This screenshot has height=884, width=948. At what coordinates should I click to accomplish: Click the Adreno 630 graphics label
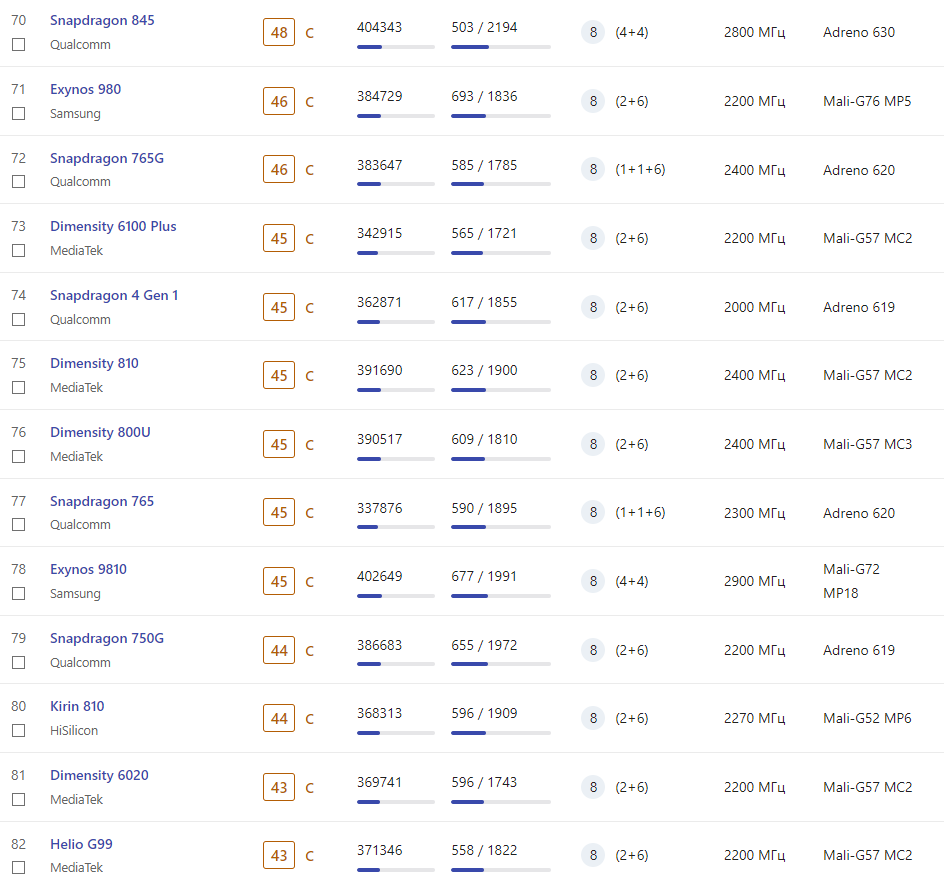point(858,32)
